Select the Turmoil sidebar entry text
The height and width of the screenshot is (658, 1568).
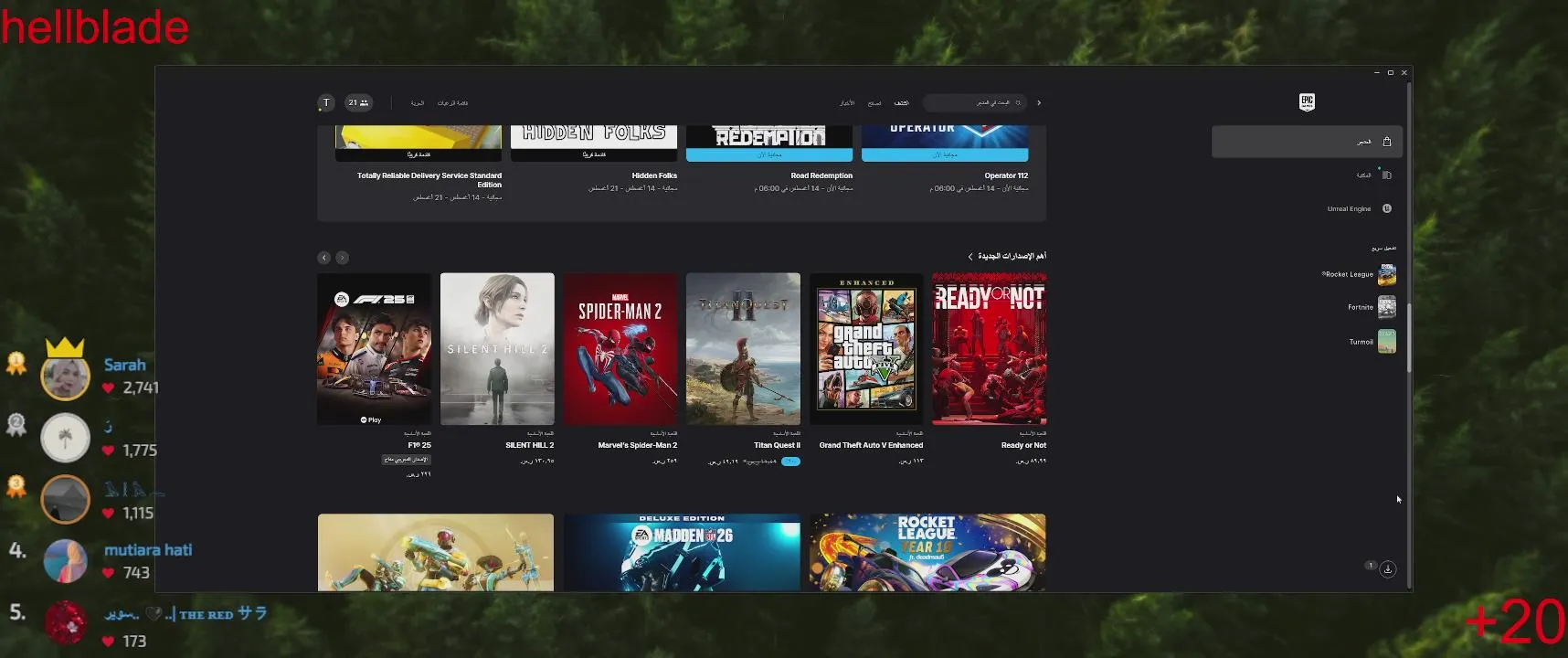(1361, 342)
